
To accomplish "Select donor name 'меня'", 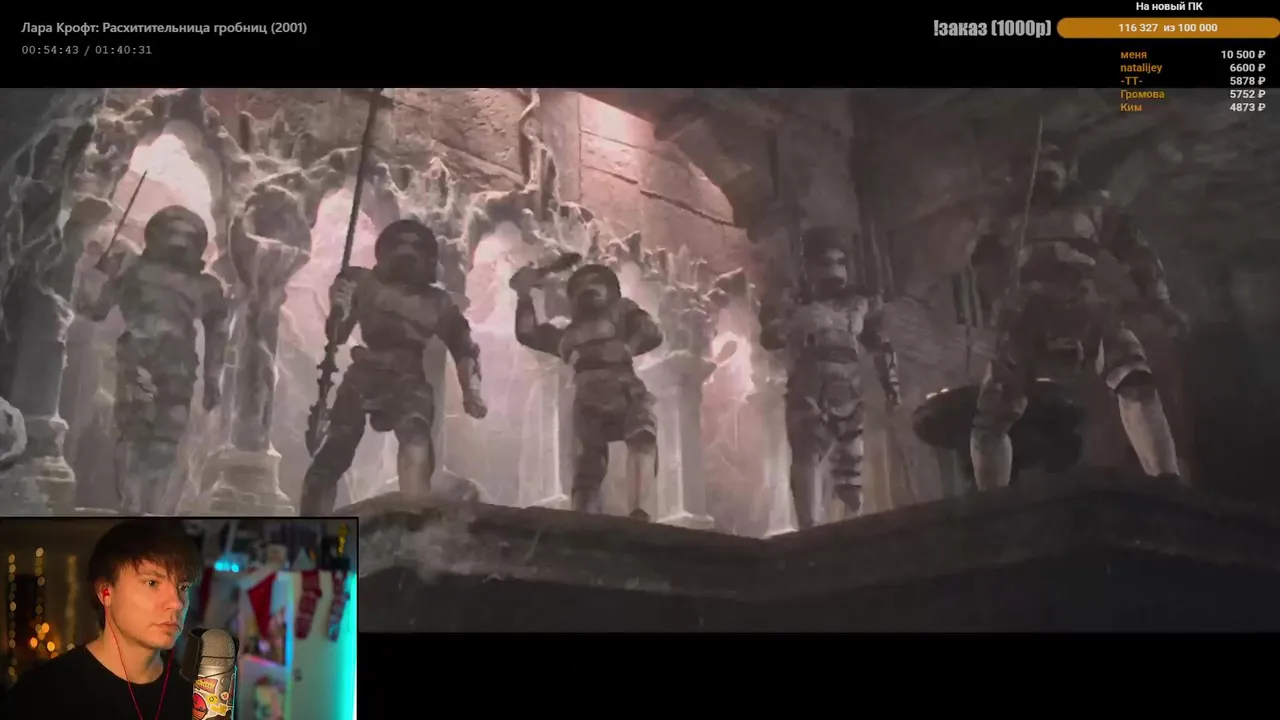I will pyautogui.click(x=1133, y=55).
